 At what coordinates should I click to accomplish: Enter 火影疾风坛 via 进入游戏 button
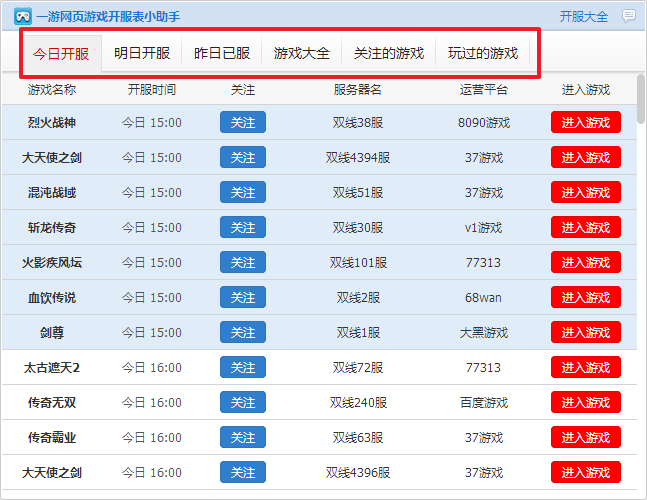[x=586, y=262]
